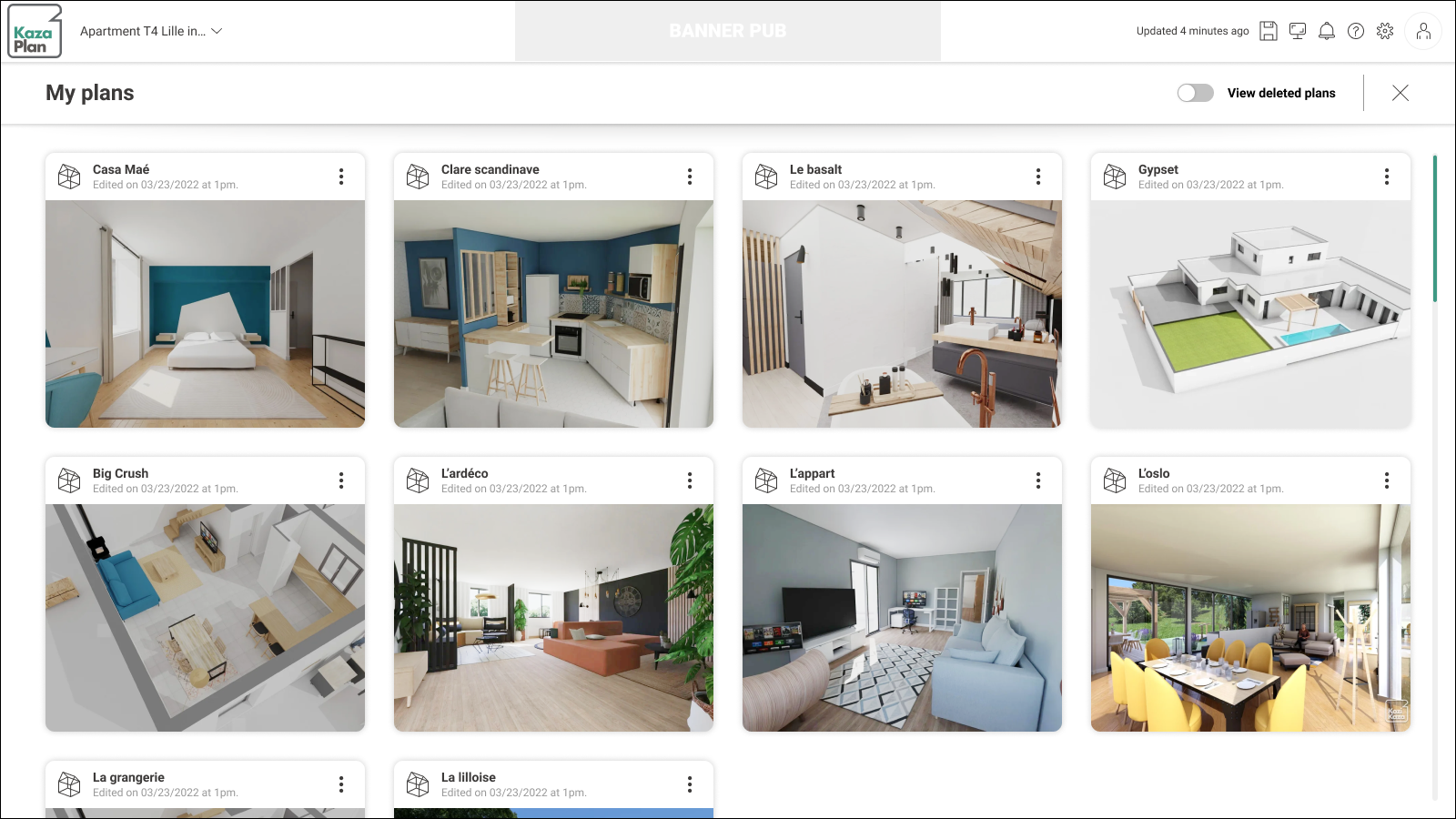Click the 3D cube icon on L'oslo
The width and height of the screenshot is (1456, 819).
click(1115, 480)
